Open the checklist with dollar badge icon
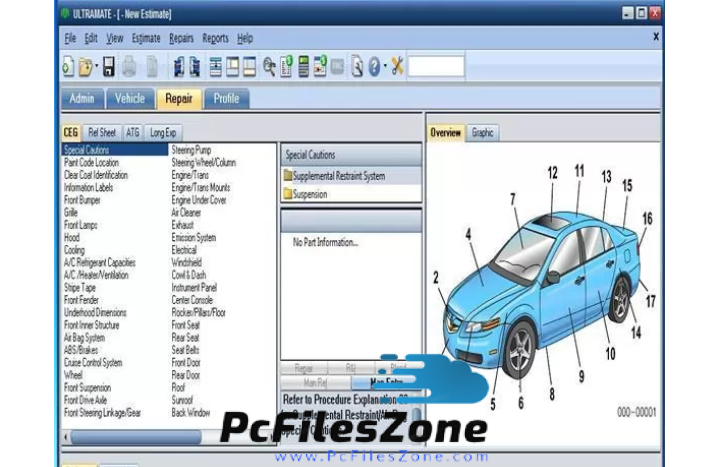 (x=287, y=67)
